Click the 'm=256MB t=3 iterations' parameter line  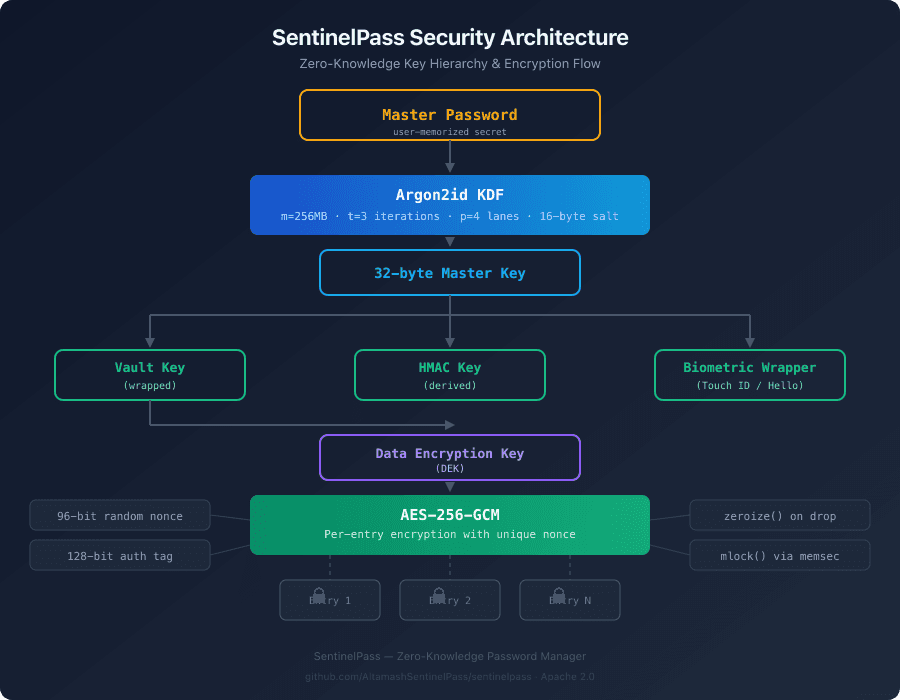coord(450,216)
